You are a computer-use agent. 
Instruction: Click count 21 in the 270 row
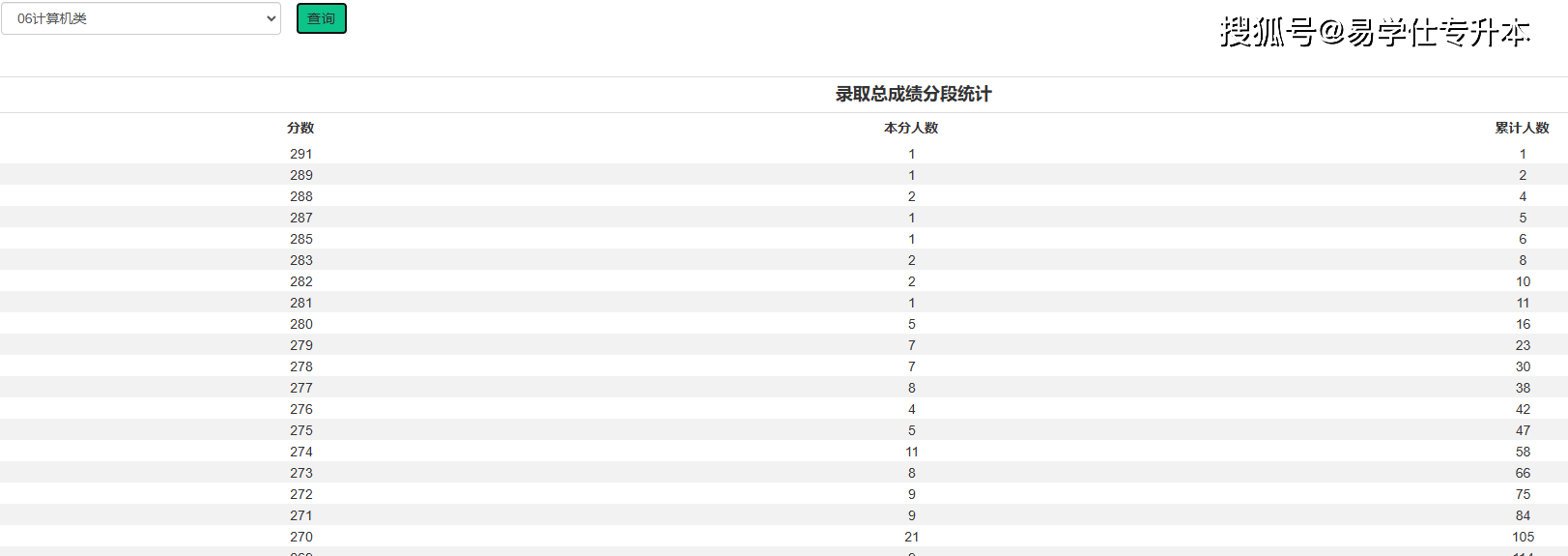912,537
